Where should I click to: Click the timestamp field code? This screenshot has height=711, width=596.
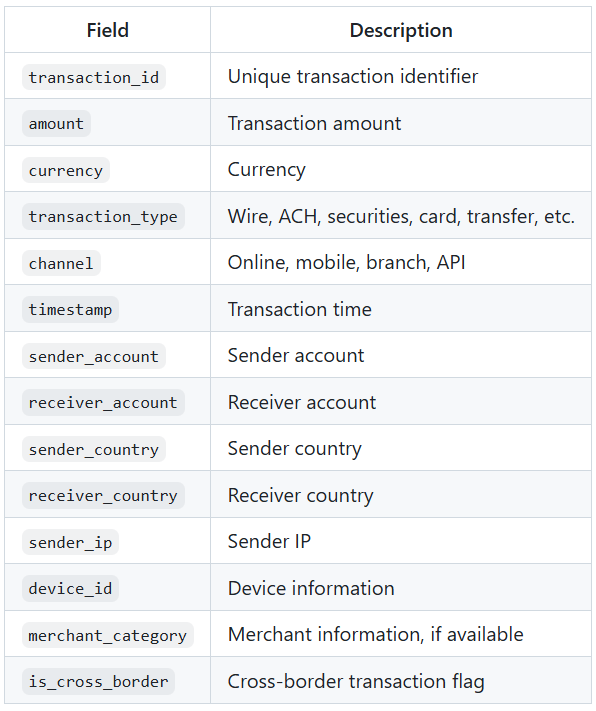coord(70,309)
